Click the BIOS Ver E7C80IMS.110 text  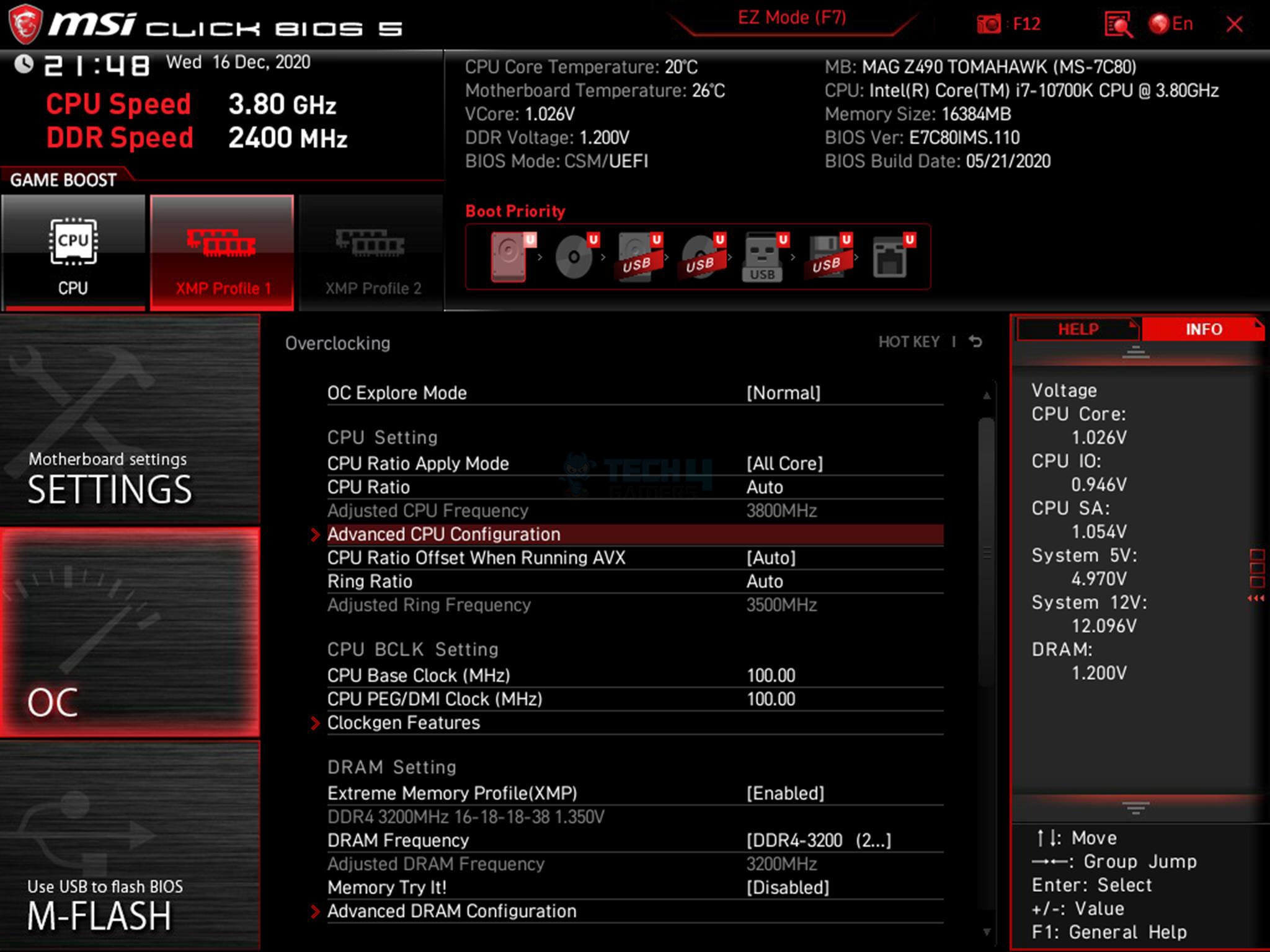click(922, 138)
